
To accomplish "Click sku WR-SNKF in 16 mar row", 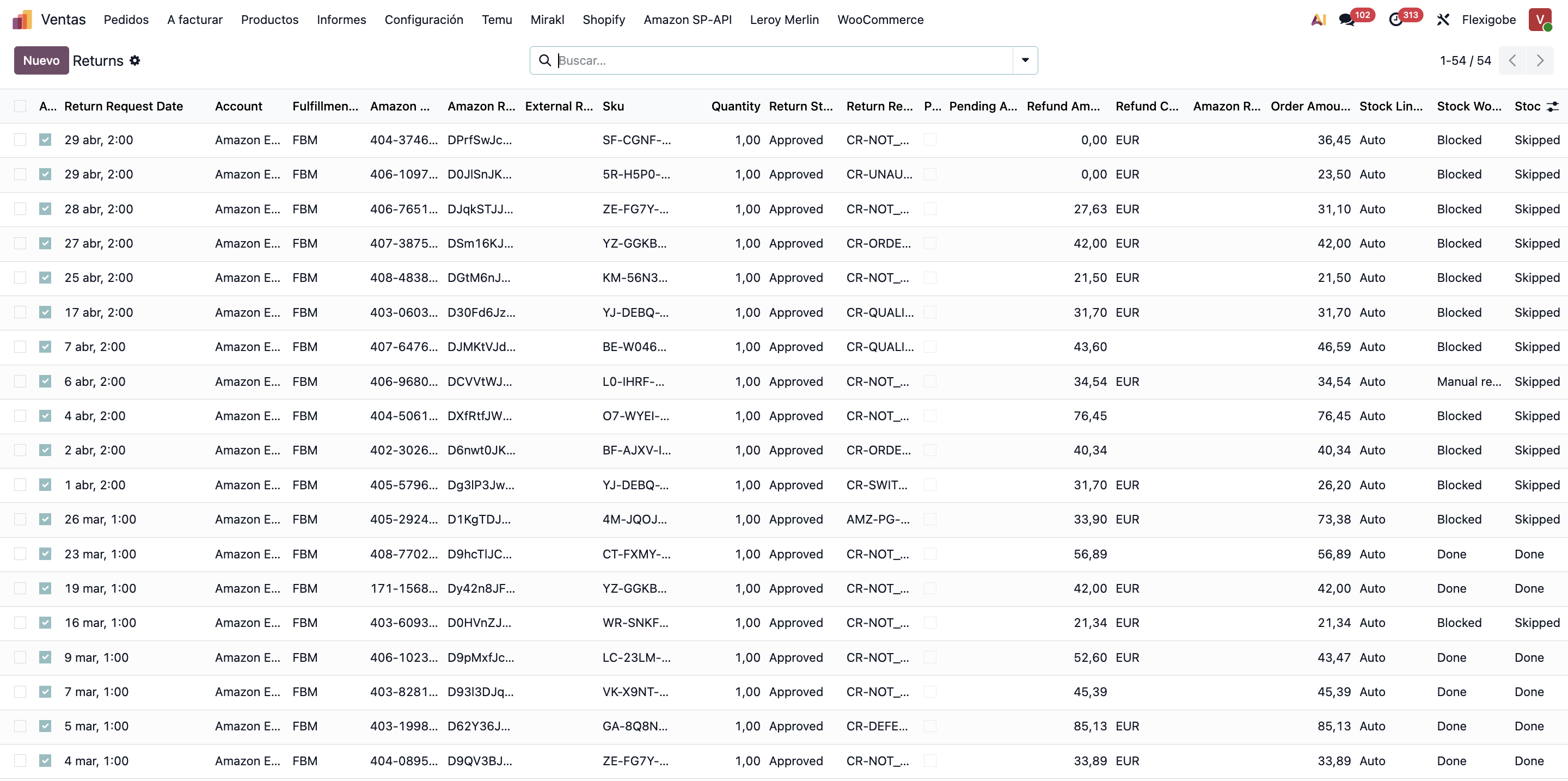I will pos(635,622).
